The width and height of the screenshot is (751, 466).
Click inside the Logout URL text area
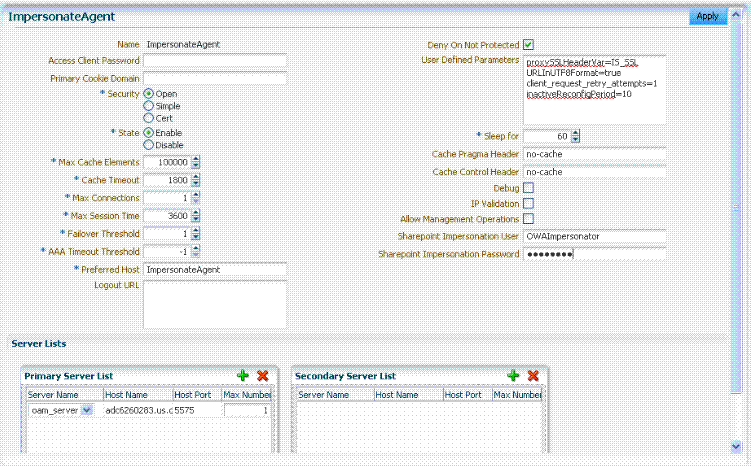point(215,305)
